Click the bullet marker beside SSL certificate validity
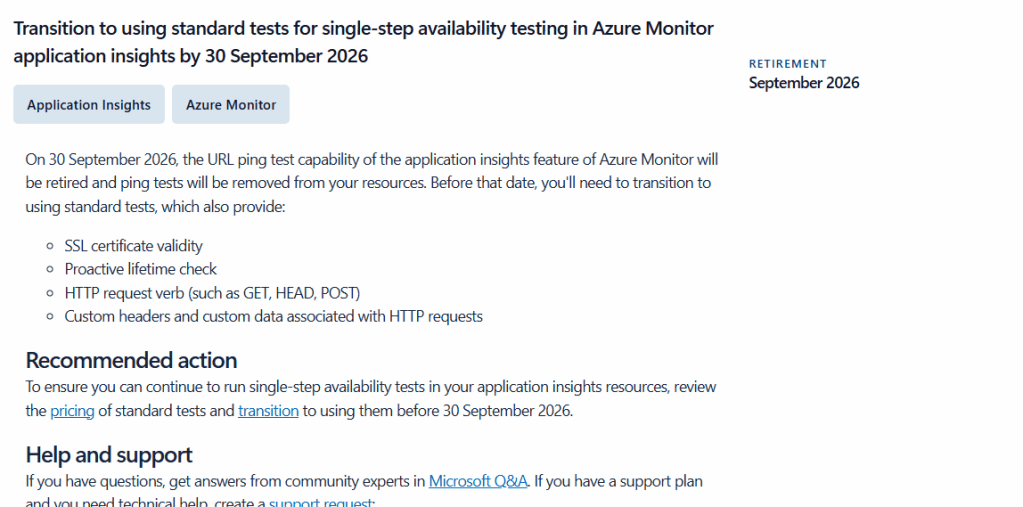This screenshot has width=1023, height=507. [51, 246]
